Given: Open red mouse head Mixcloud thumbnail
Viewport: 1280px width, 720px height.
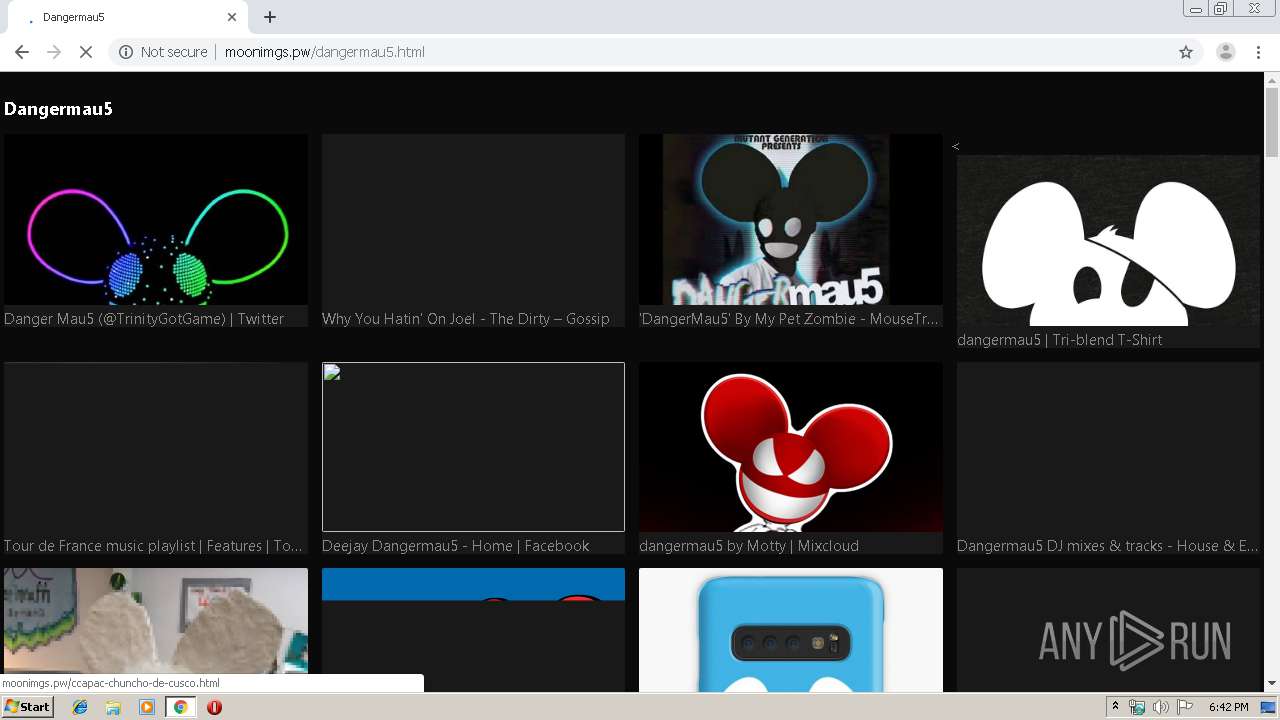Looking at the screenshot, I should [x=790, y=447].
